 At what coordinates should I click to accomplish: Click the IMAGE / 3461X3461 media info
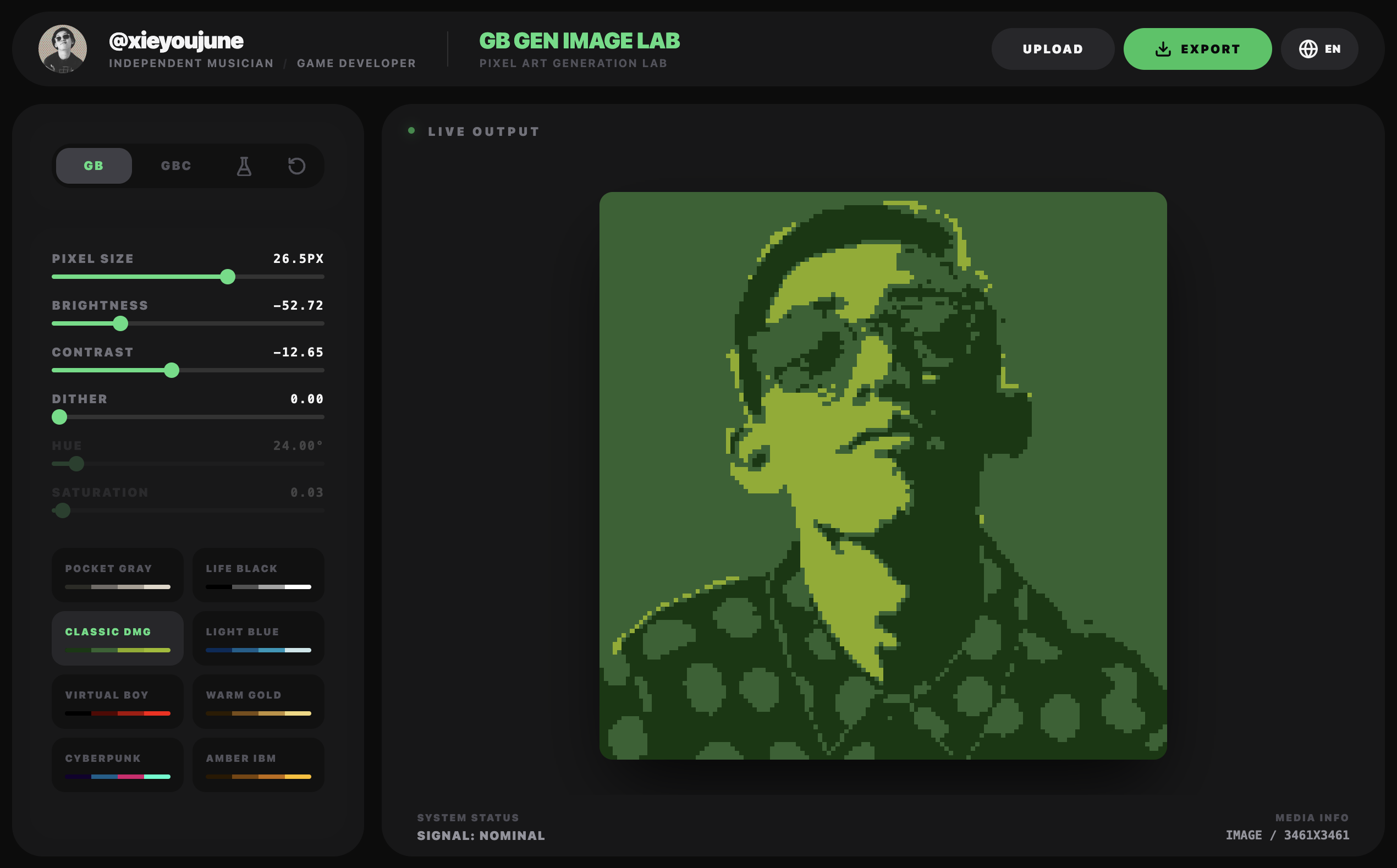coord(1288,836)
